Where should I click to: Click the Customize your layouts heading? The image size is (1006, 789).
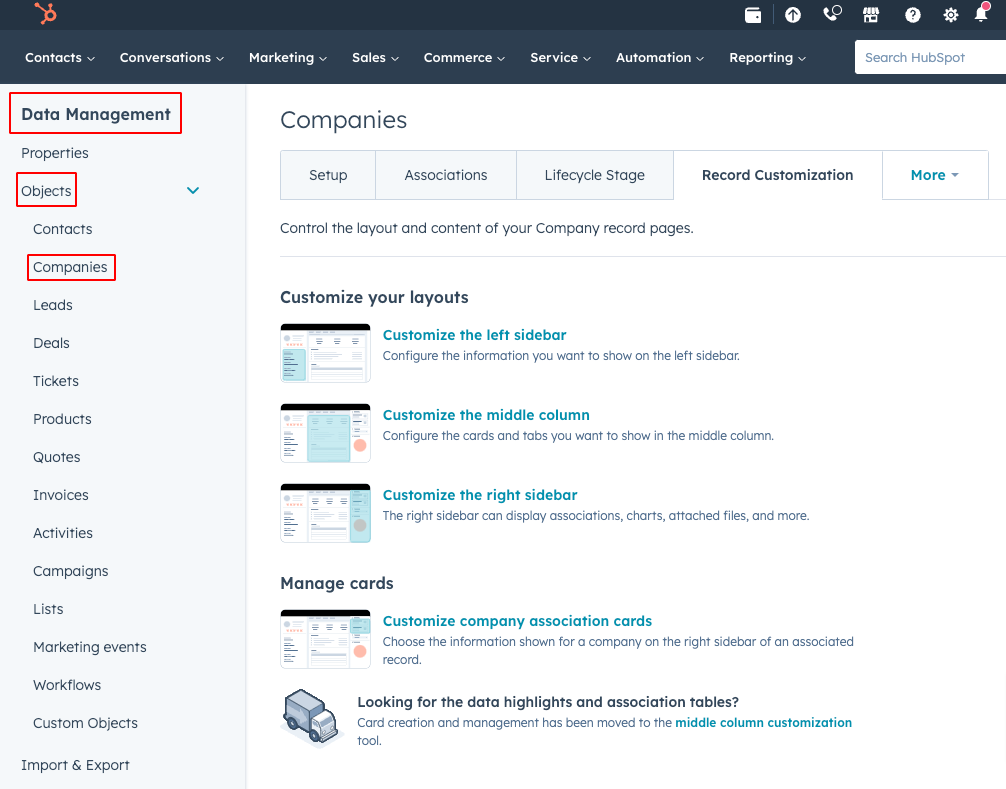[x=374, y=298]
